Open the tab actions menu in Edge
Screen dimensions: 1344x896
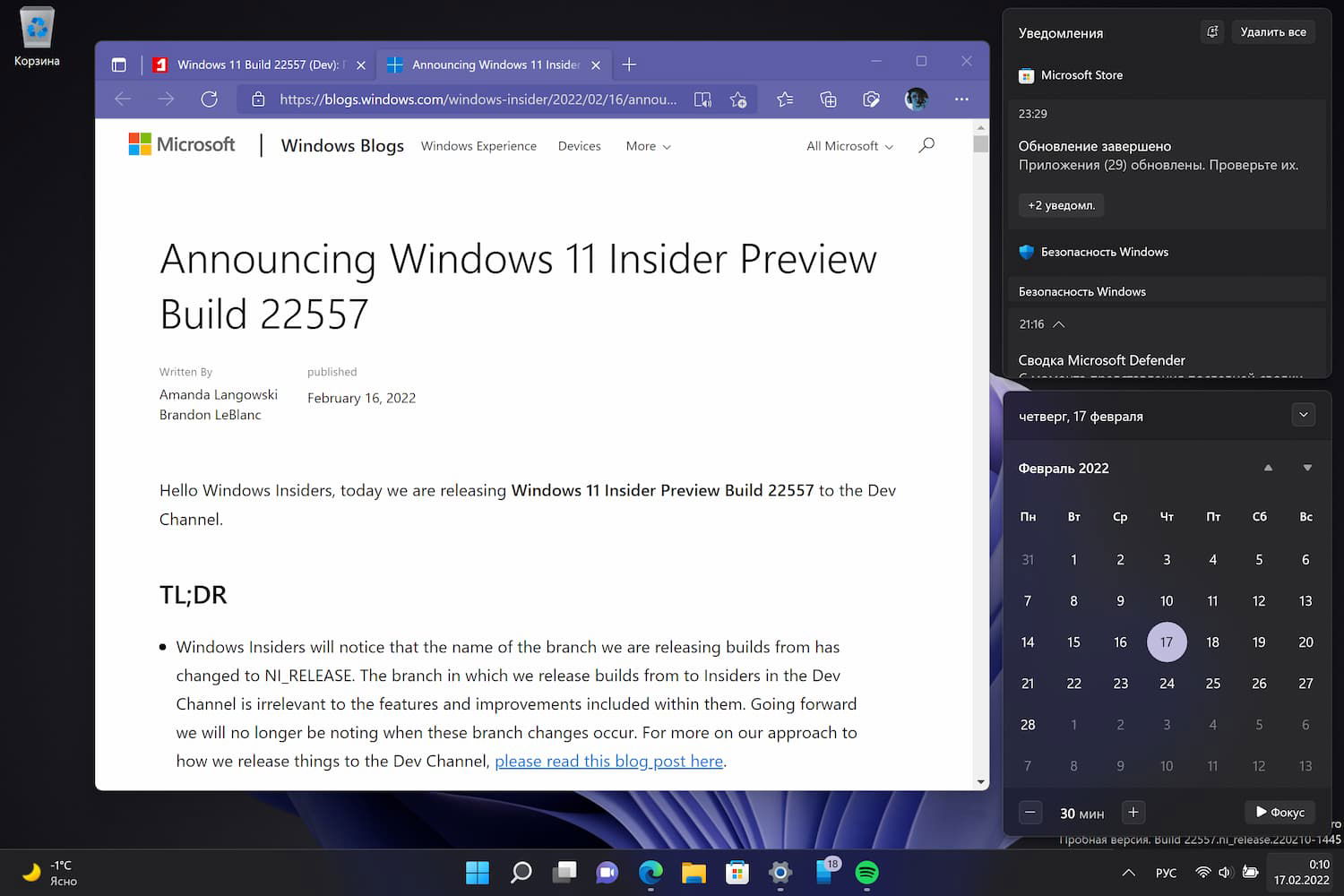point(119,65)
